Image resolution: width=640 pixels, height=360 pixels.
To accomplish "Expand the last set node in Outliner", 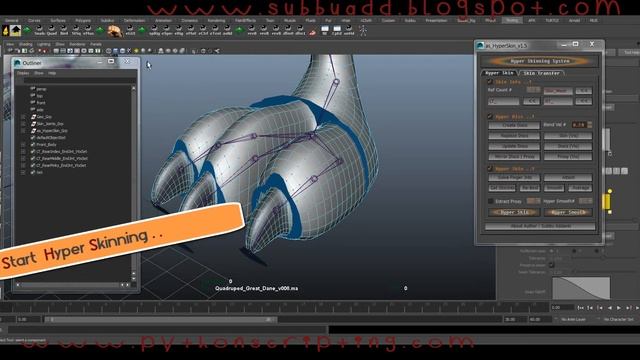I will pos(23,172).
